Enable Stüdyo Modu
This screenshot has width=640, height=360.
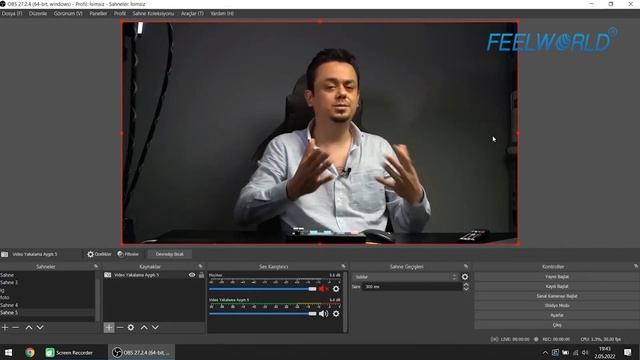[x=557, y=305]
